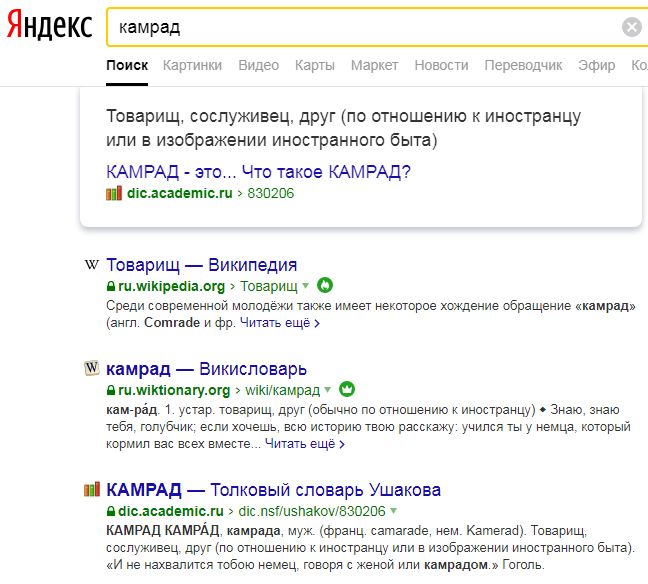Click the lock icon next to ru.wiktionary.org
The width and height of the screenshot is (648, 584).
coord(111,390)
